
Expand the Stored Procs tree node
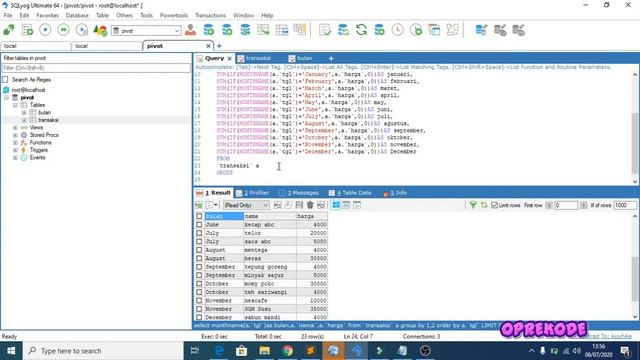(16, 135)
